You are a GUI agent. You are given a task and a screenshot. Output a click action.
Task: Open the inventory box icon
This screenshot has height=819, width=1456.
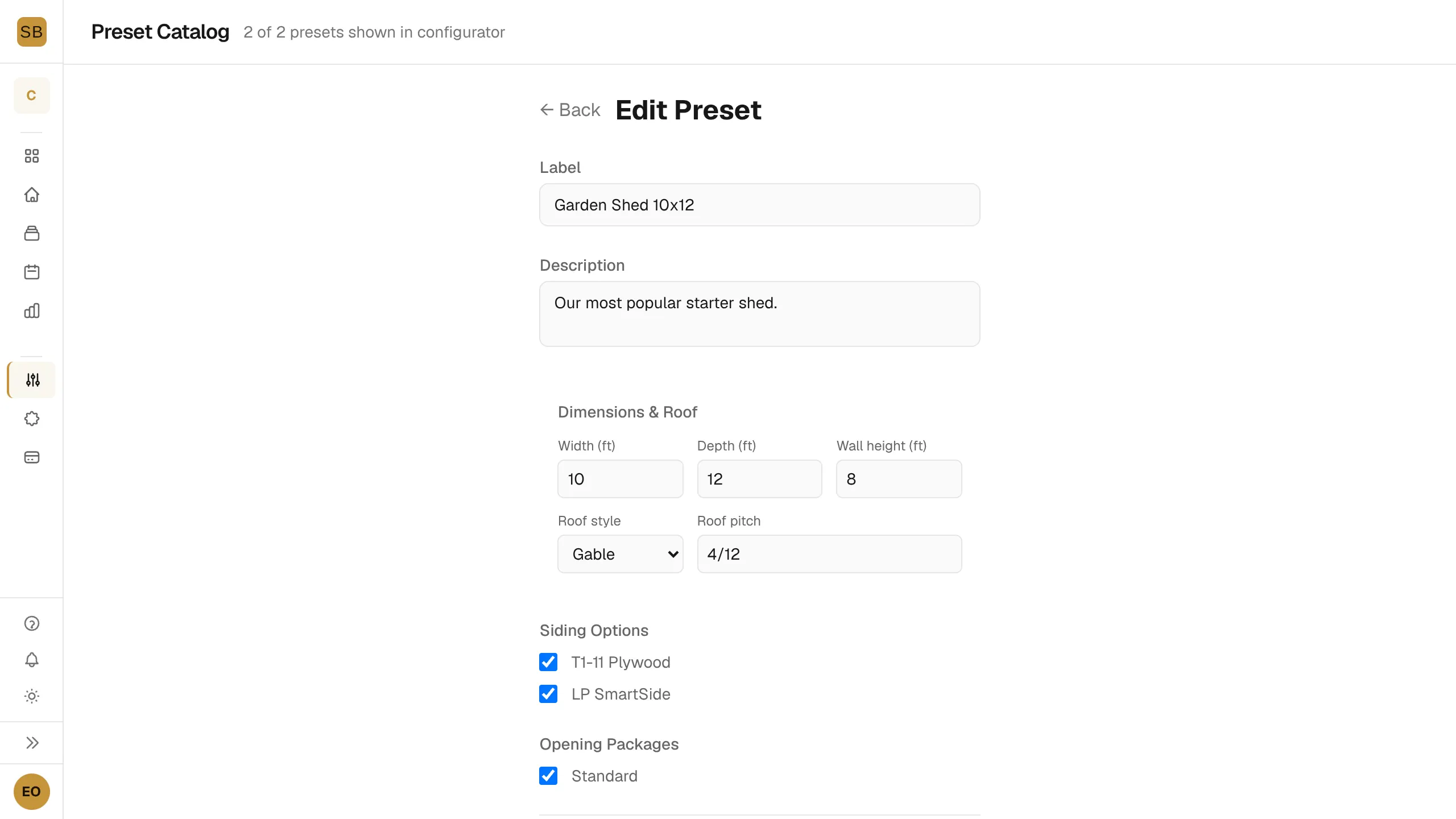point(31,233)
